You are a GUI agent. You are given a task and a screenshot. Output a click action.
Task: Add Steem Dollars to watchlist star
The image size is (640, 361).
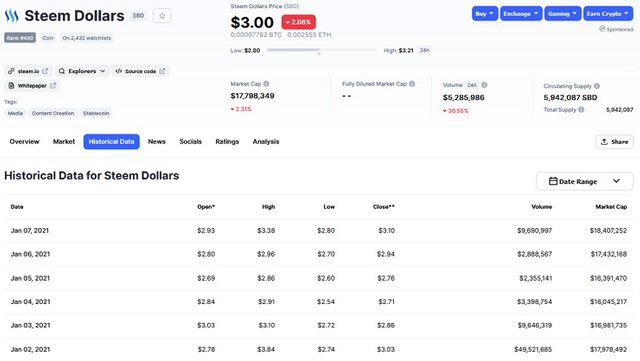(x=162, y=16)
